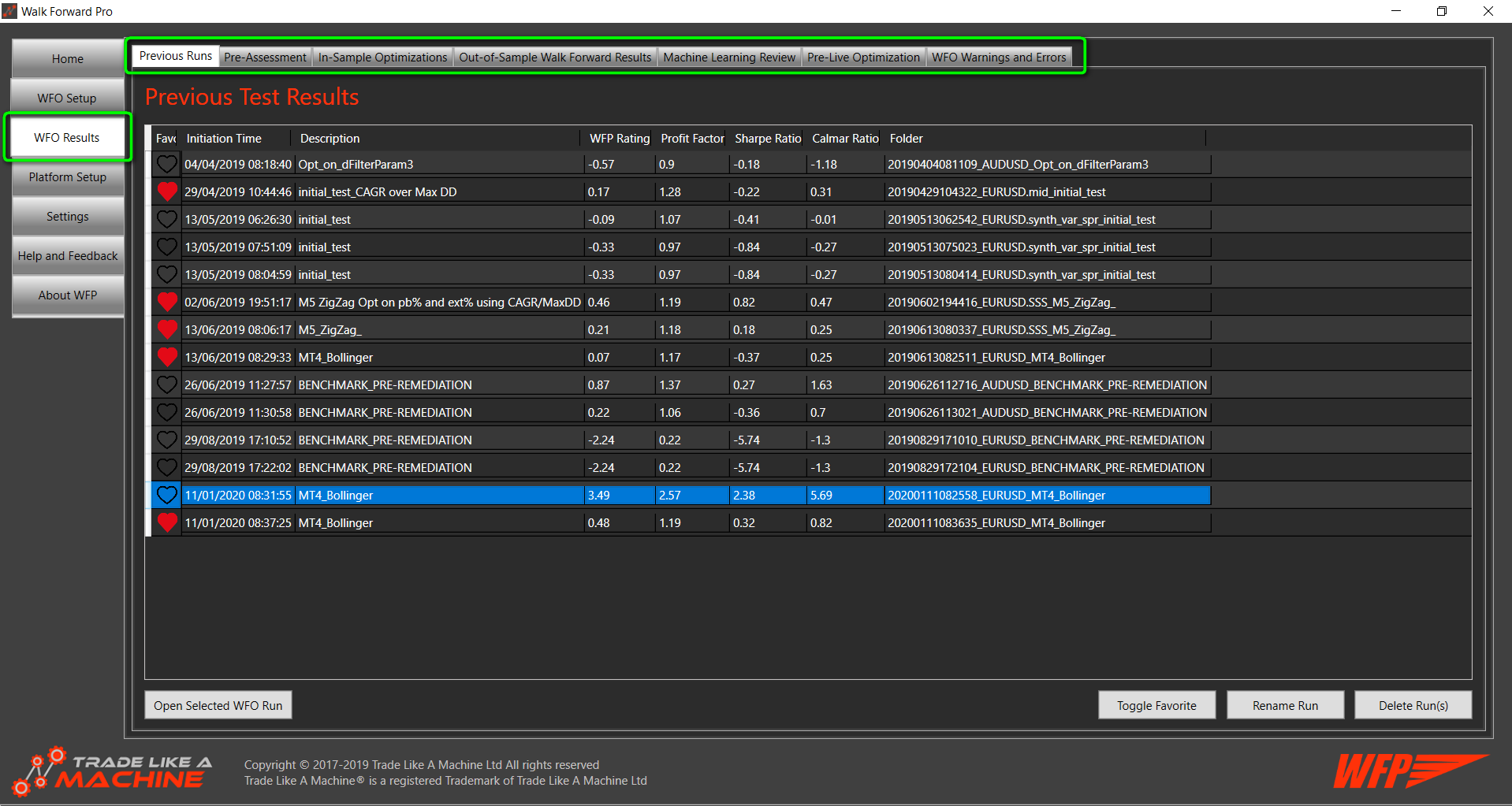This screenshot has height=806, width=1512.
Task: Click red heart on 13/06/2019 08:06:17 M5_ZigZag_ row
Action: (166, 330)
